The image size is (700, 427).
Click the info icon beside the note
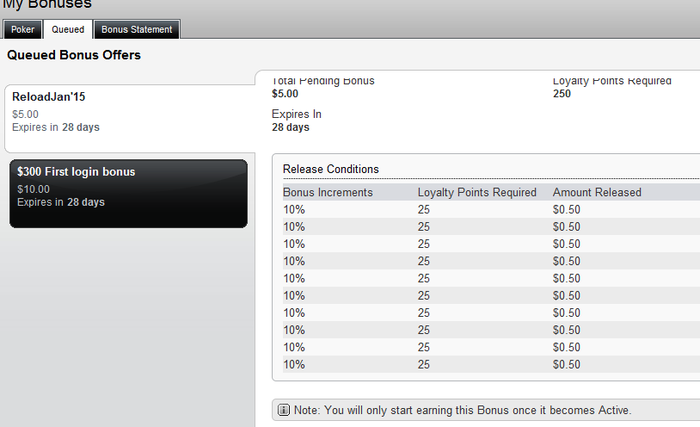click(x=283, y=410)
